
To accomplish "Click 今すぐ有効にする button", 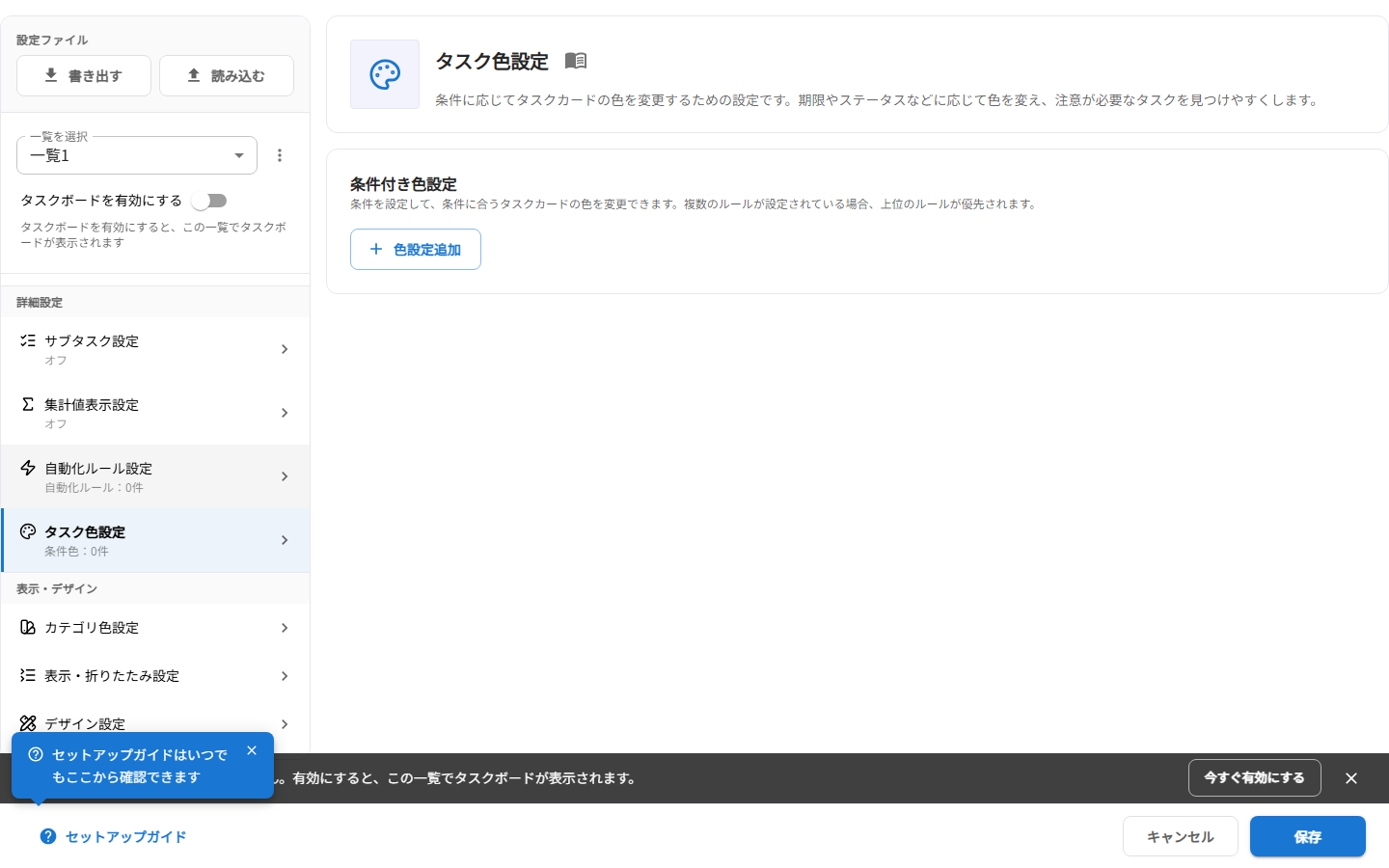I will coord(1255,778).
